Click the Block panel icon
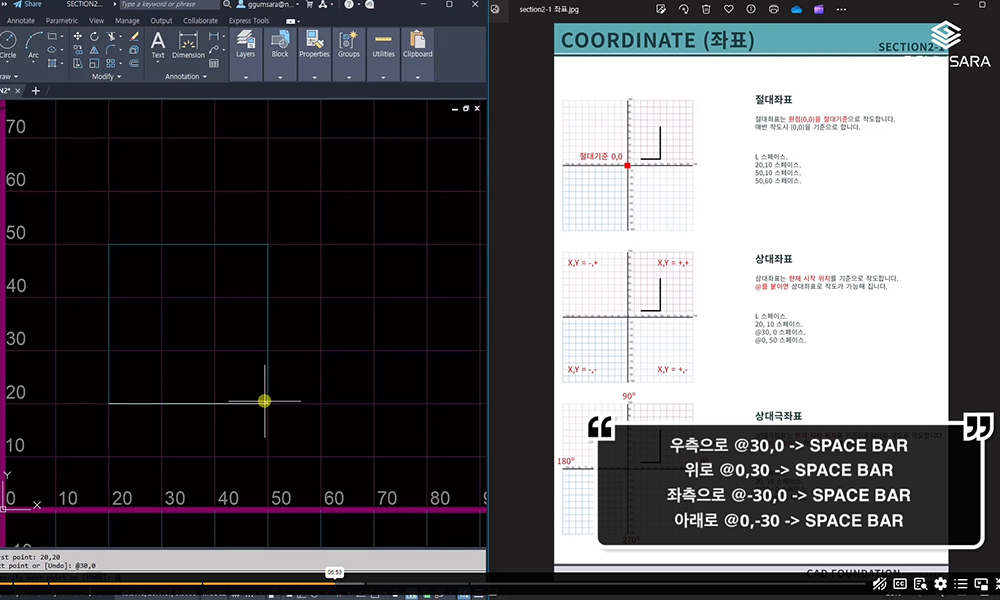The height and width of the screenshot is (600, 1000). pyautogui.click(x=280, y=43)
